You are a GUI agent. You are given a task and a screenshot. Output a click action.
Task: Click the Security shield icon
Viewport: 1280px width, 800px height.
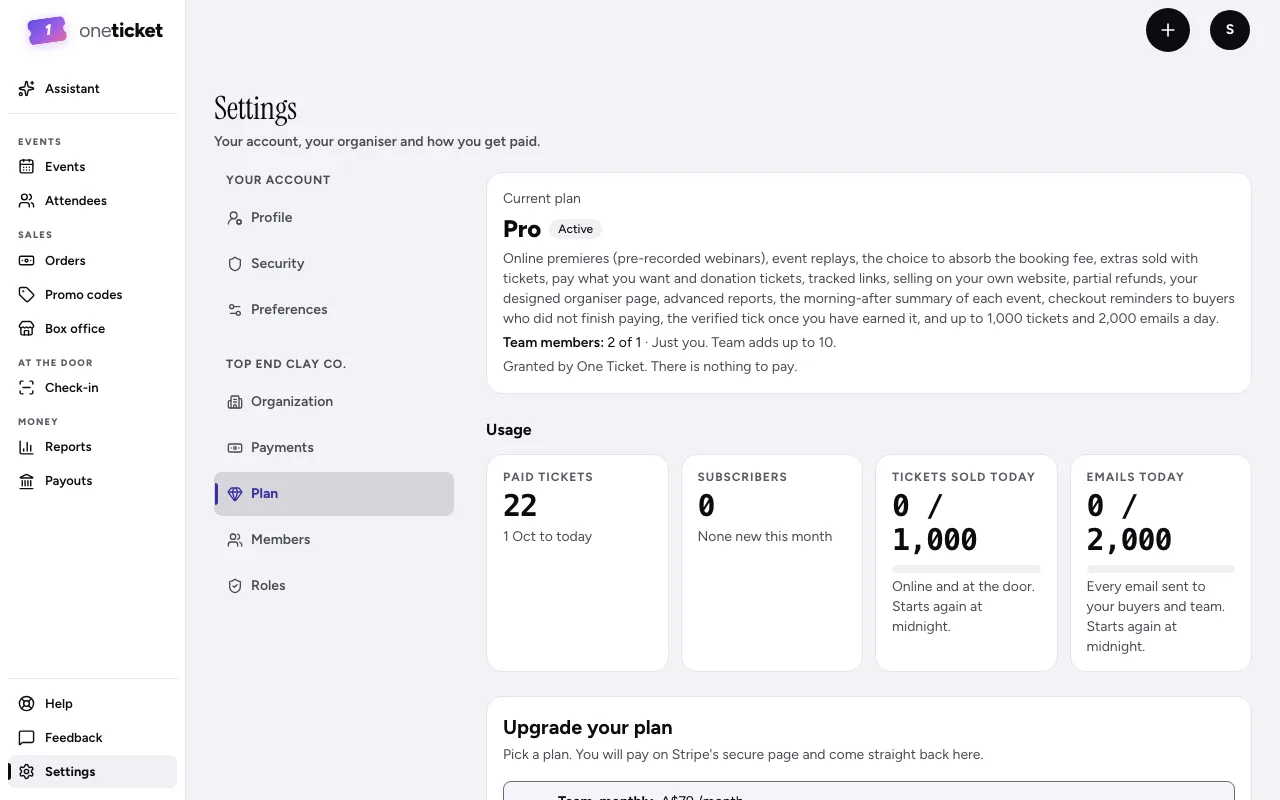point(235,264)
